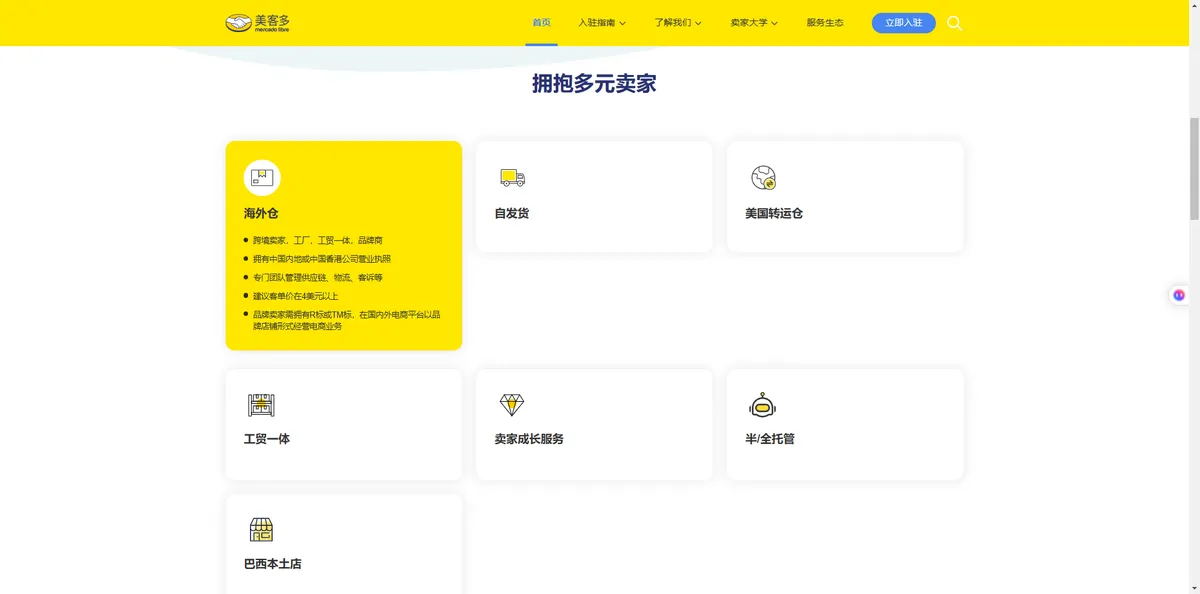Open the floating assistant icon at right edge
Screen dimensions: 1200x594
coord(1179,295)
